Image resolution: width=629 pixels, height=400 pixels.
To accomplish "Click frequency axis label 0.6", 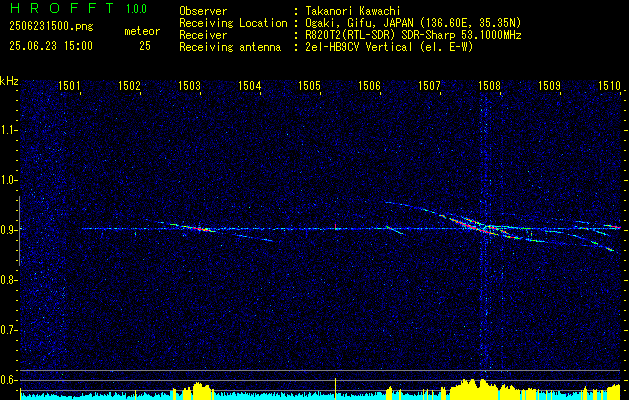I will click(9, 380).
